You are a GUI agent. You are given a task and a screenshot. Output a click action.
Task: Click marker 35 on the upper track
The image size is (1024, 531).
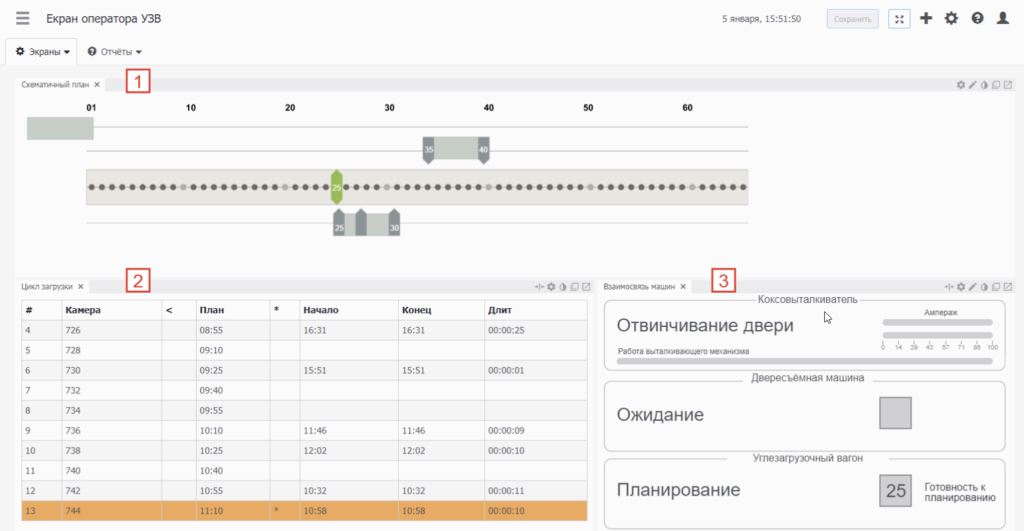pos(428,150)
